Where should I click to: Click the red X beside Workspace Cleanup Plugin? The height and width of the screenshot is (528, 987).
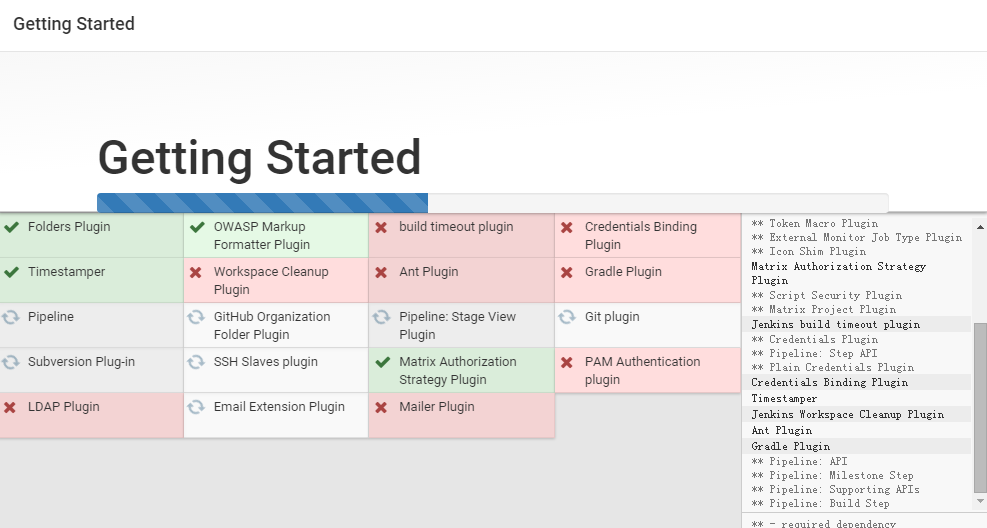coord(196,272)
